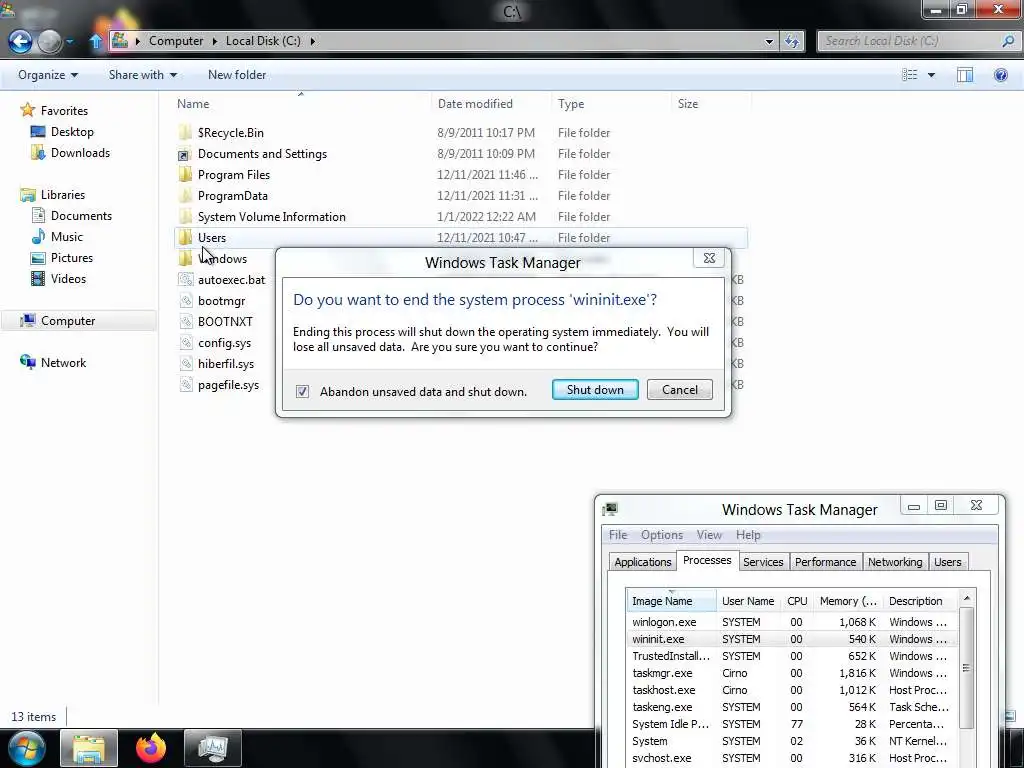Open Task Manager File menu

coord(618,535)
